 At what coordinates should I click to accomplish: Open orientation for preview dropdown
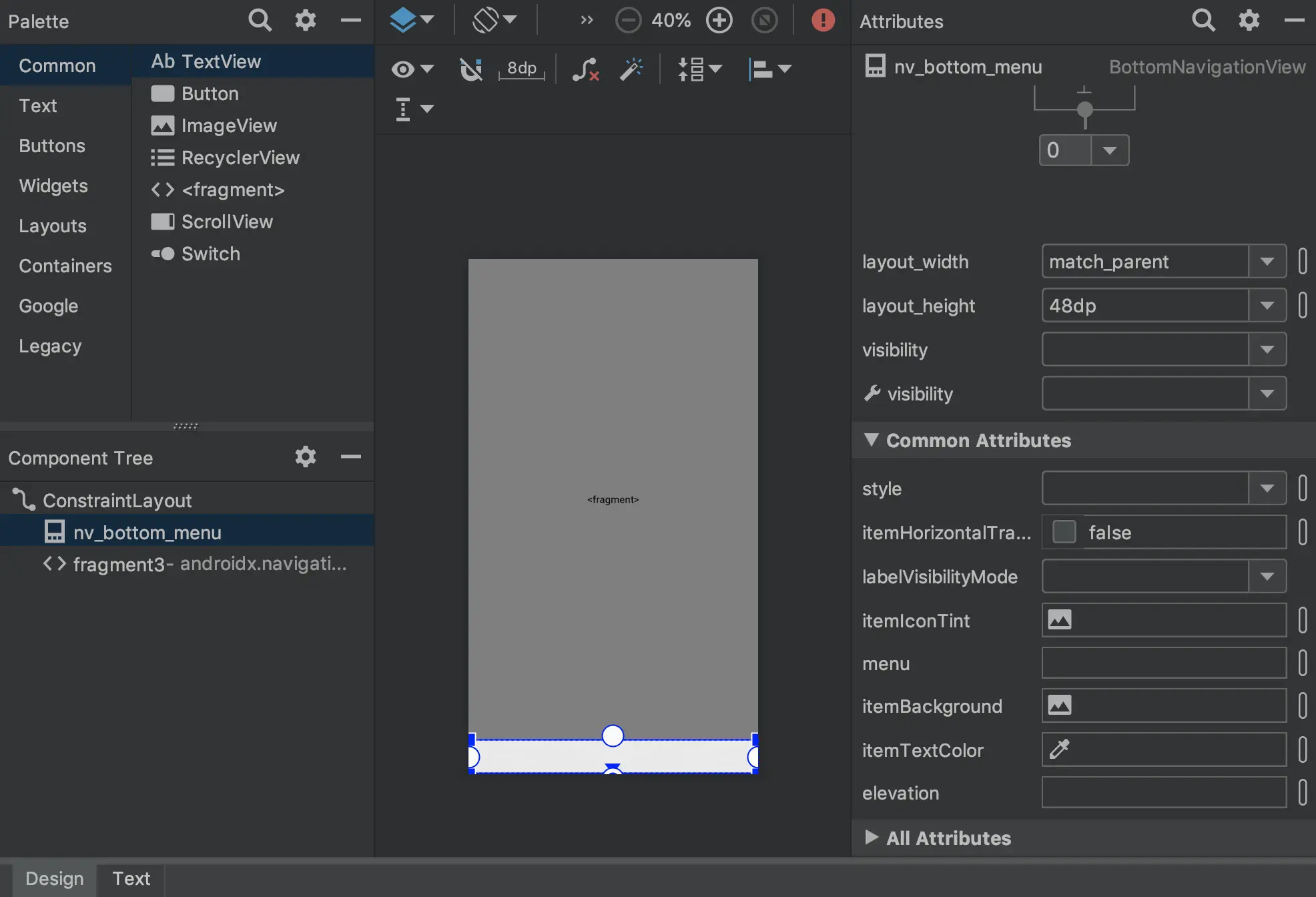[x=495, y=20]
